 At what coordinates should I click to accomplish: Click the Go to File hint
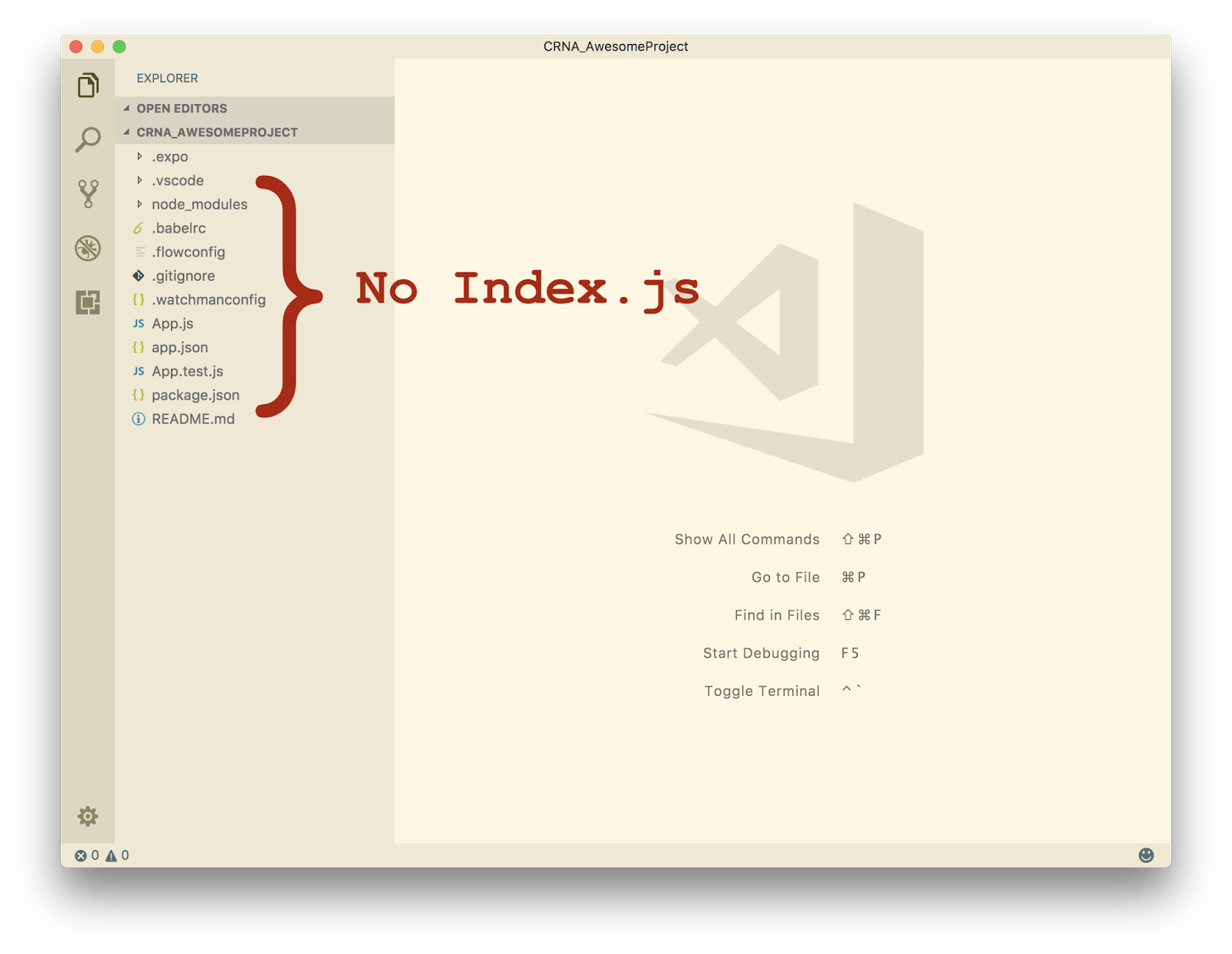click(x=785, y=577)
